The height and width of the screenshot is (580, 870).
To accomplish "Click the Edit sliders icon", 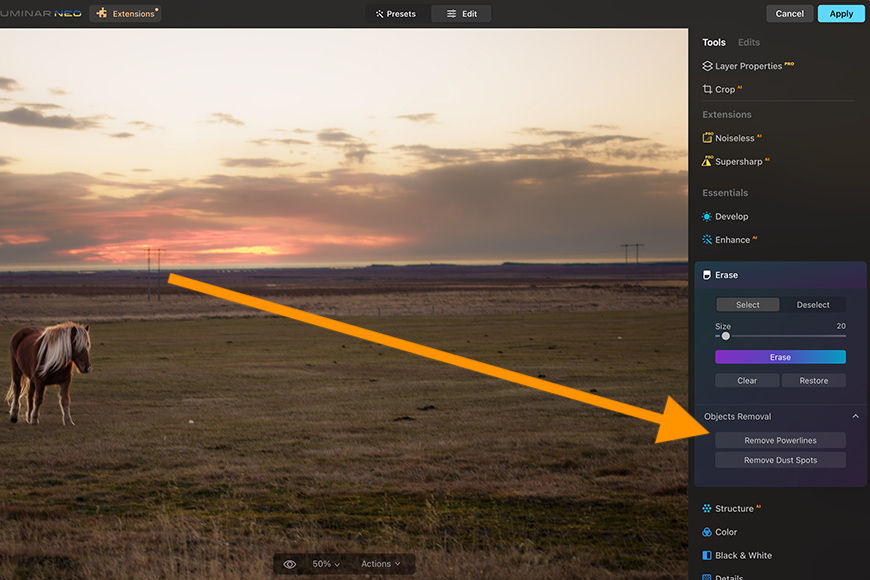I will pos(452,14).
